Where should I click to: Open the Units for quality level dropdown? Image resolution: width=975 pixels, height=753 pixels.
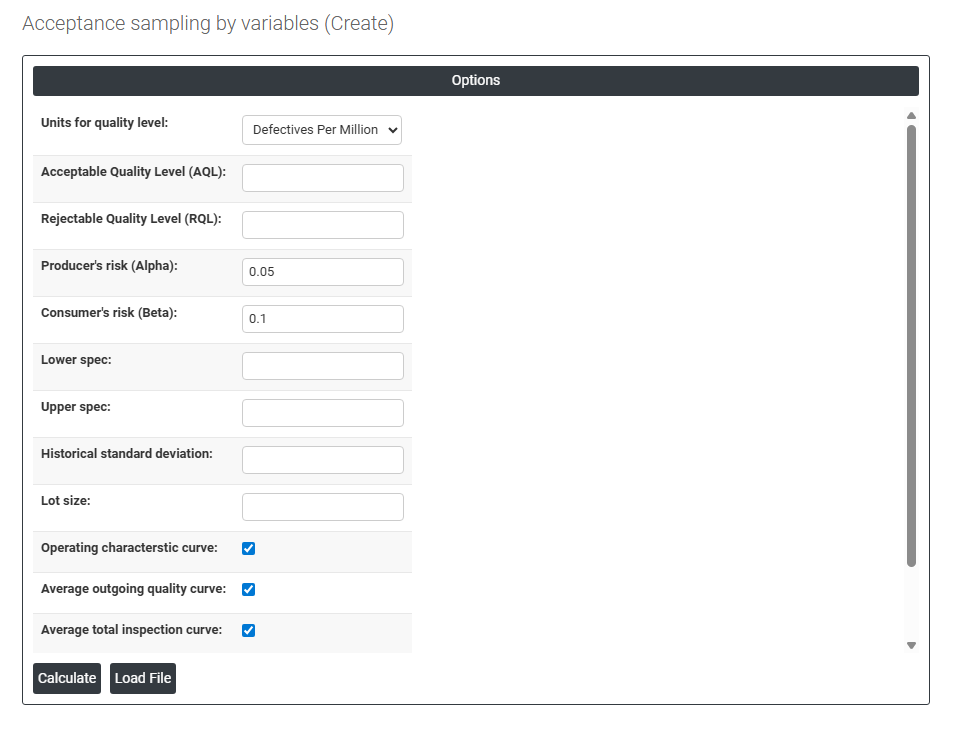pos(321,130)
